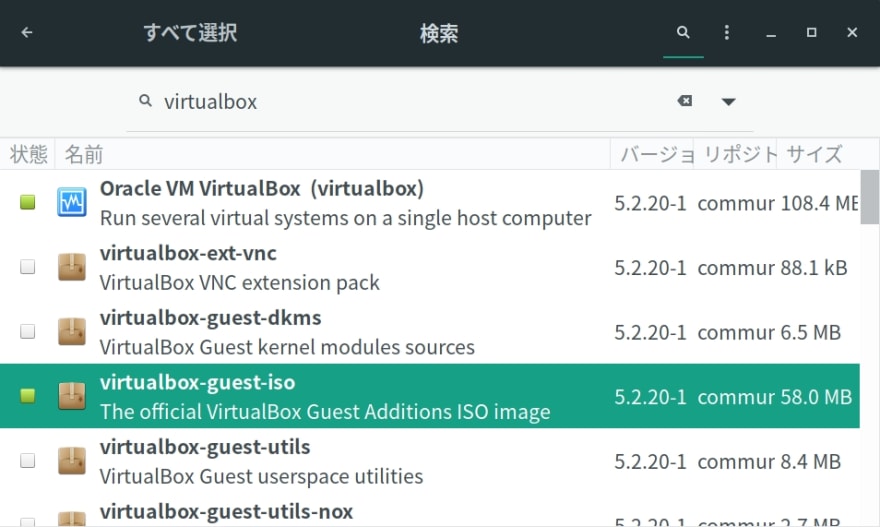Maximize the package manager window
This screenshot has width=880, height=527.
click(x=812, y=33)
